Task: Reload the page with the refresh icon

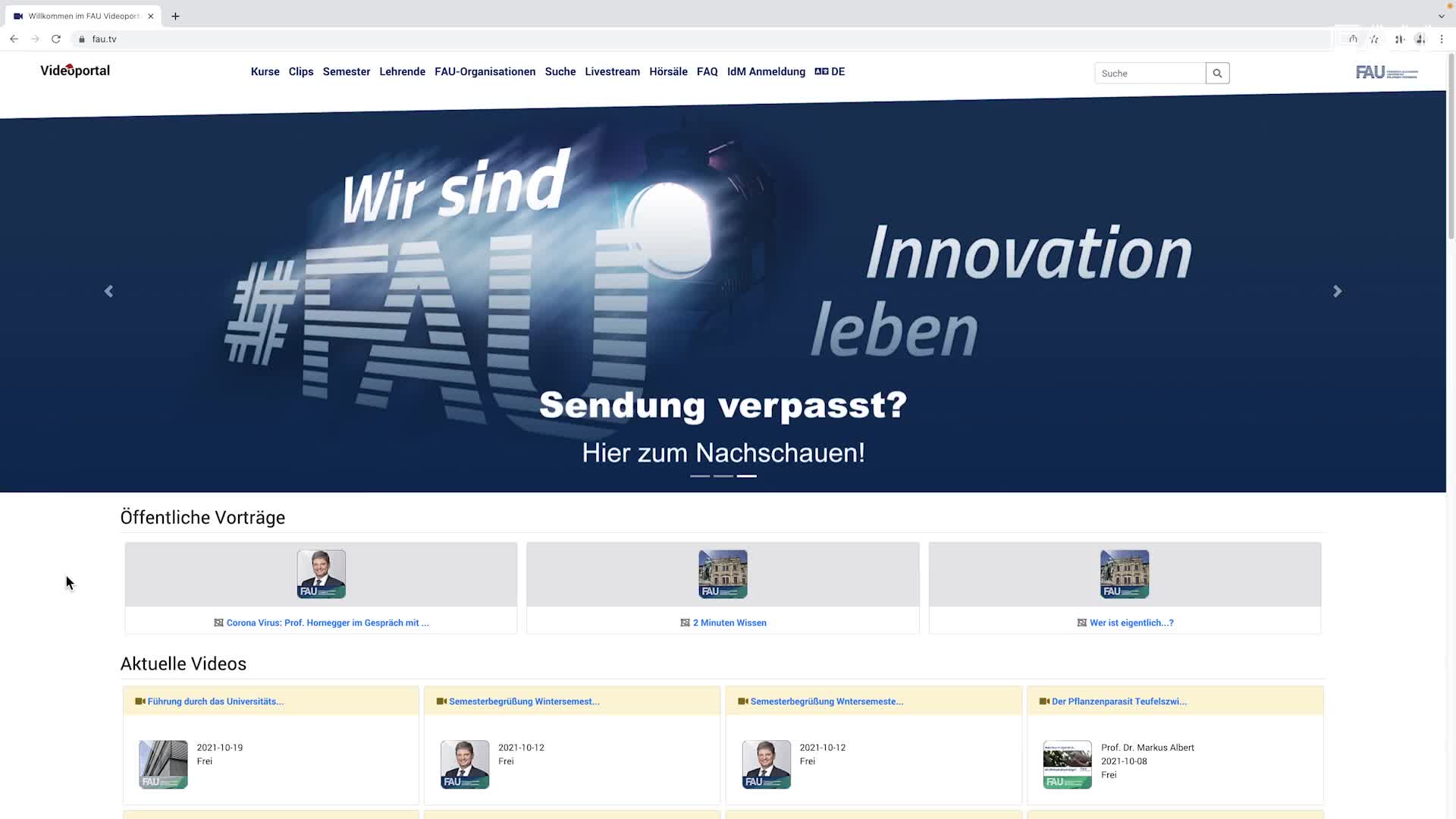Action: tap(55, 39)
